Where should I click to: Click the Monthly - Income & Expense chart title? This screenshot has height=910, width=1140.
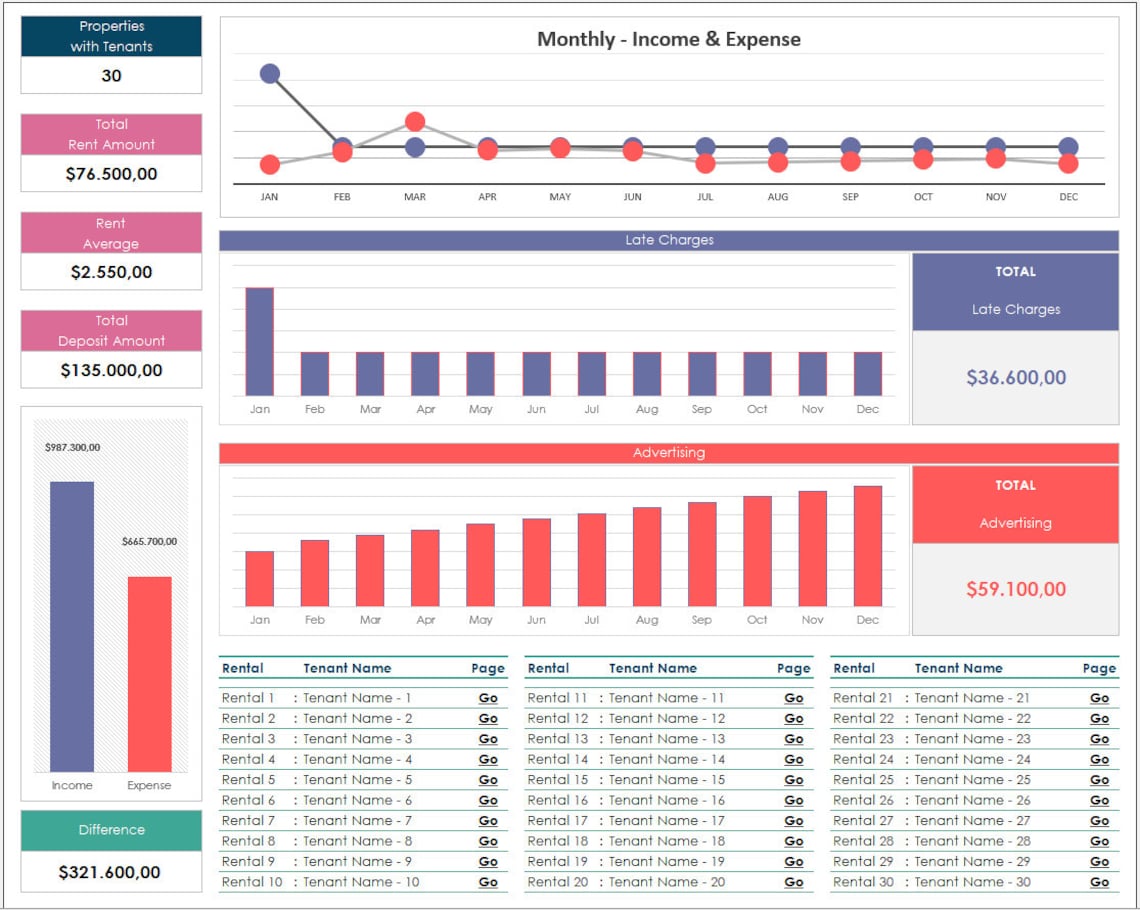668,39
